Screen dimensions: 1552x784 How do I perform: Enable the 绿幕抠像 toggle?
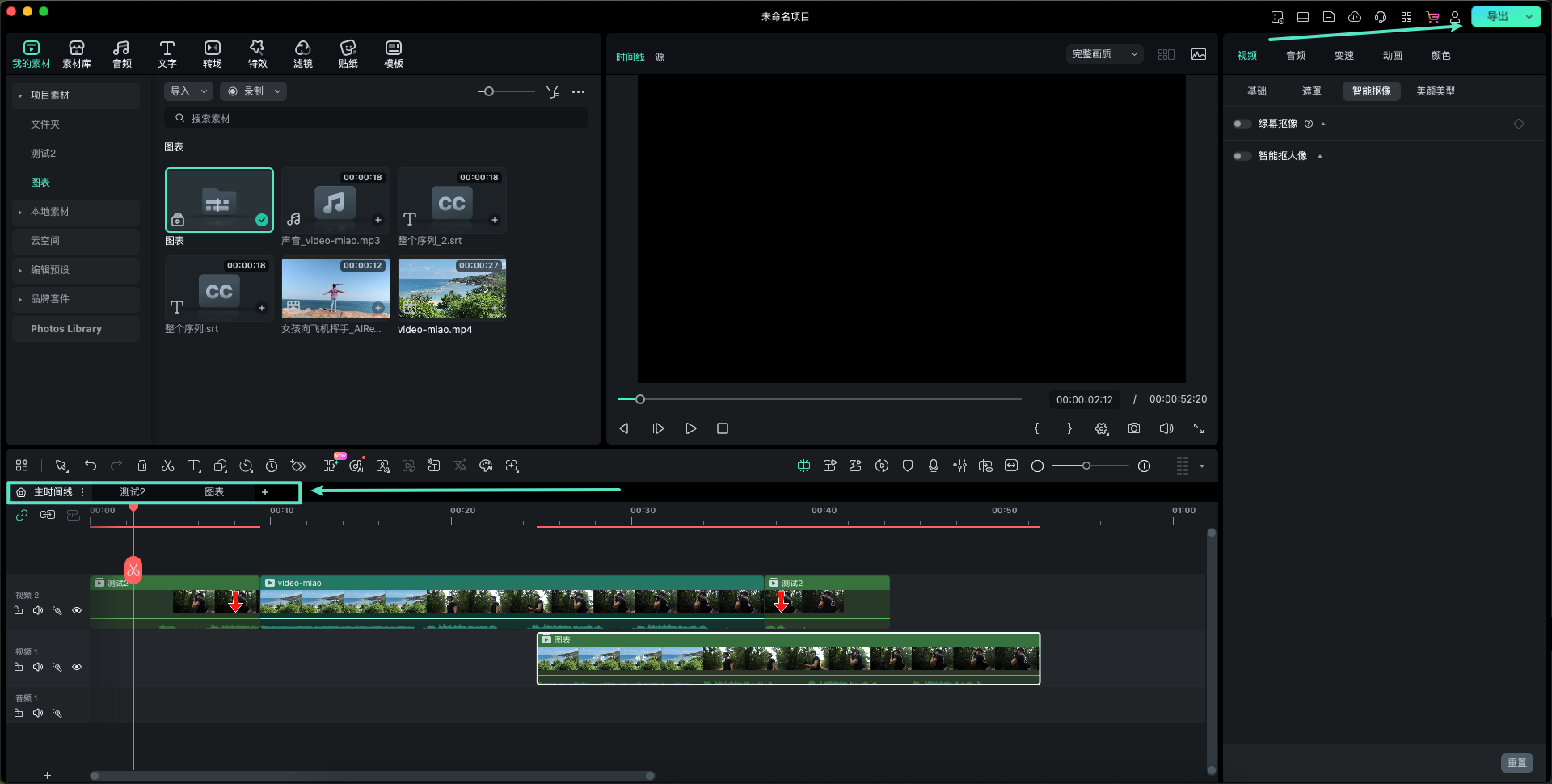click(x=1242, y=124)
